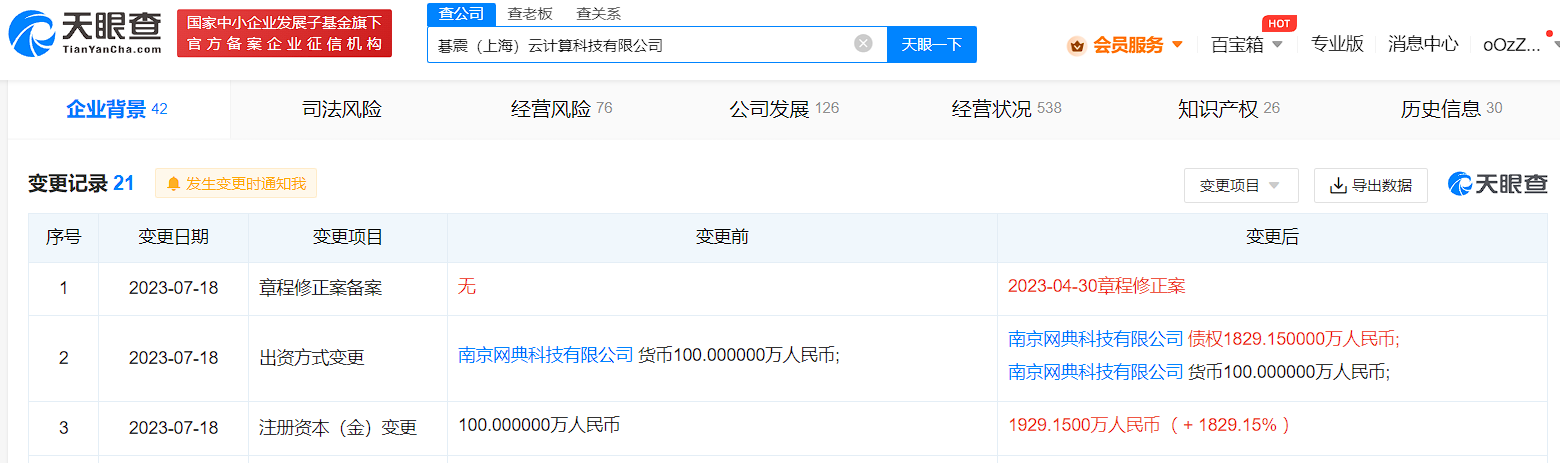Image resolution: width=1560 pixels, height=463 pixels.
Task: Switch to the 查关系 search tab
Action: click(599, 13)
